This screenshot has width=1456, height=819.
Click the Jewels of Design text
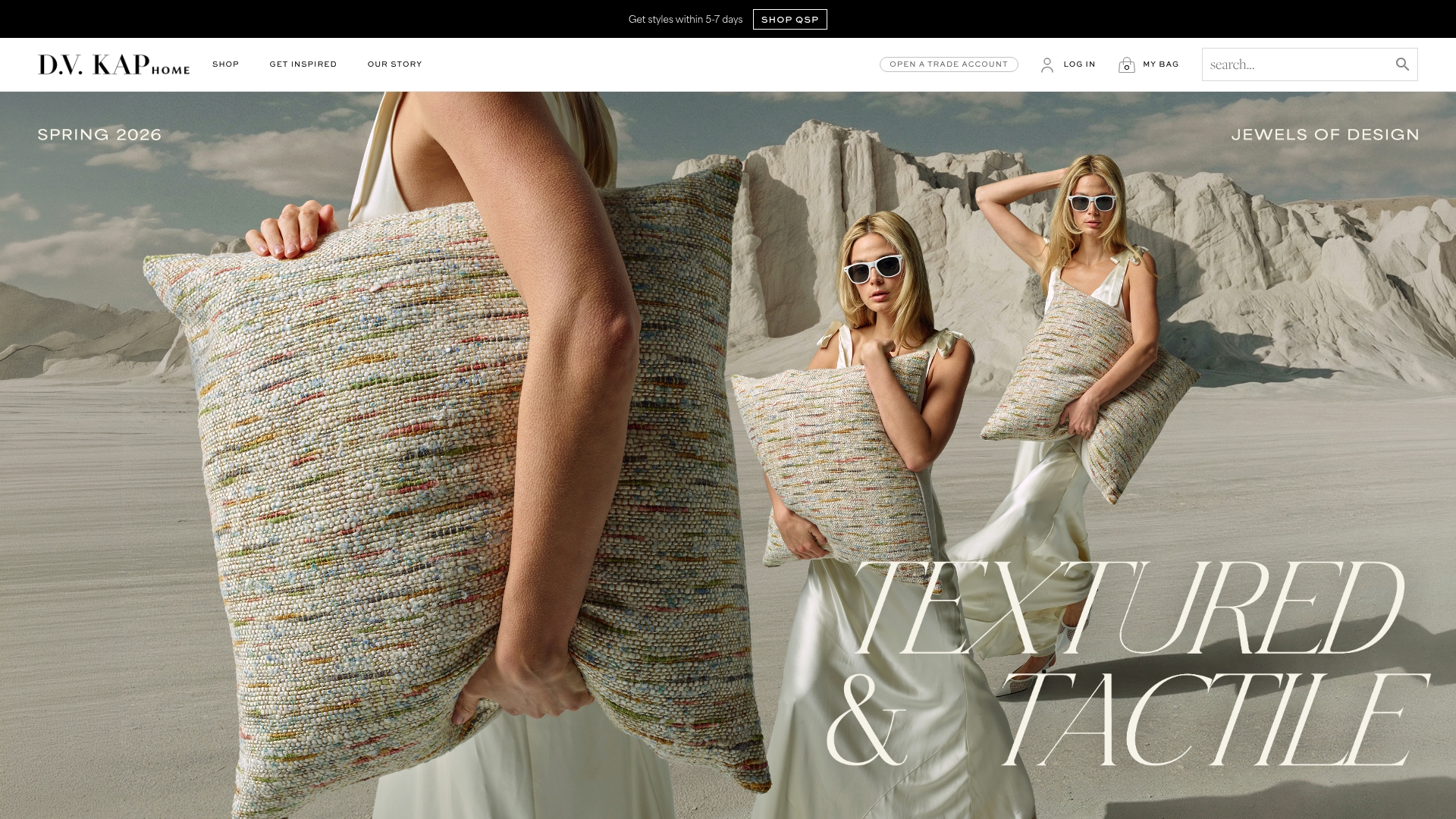pos(1325,135)
